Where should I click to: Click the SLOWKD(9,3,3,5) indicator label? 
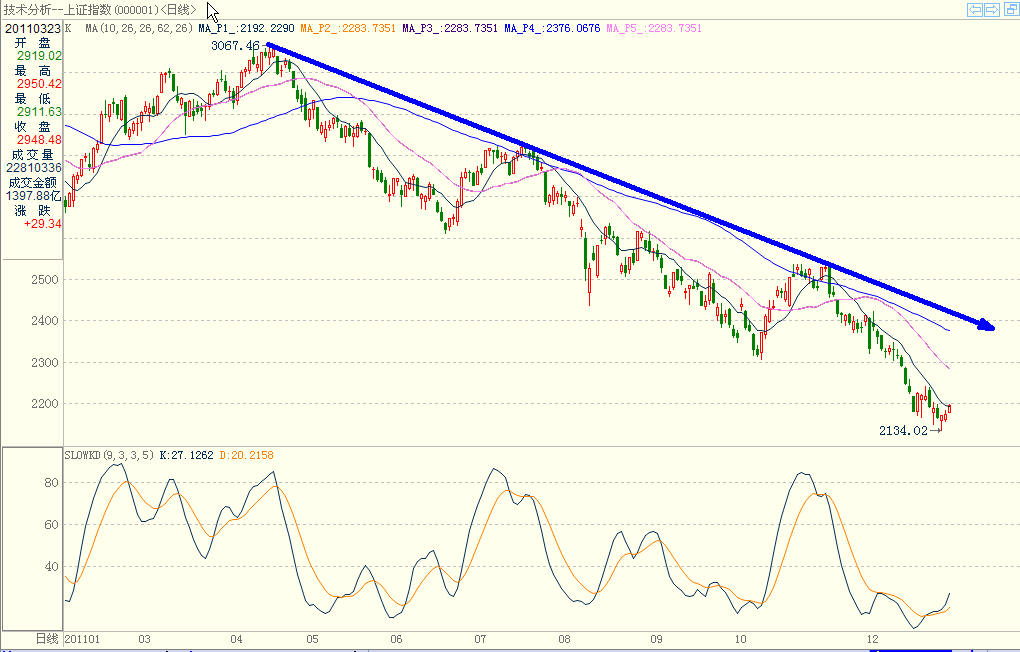pos(109,455)
